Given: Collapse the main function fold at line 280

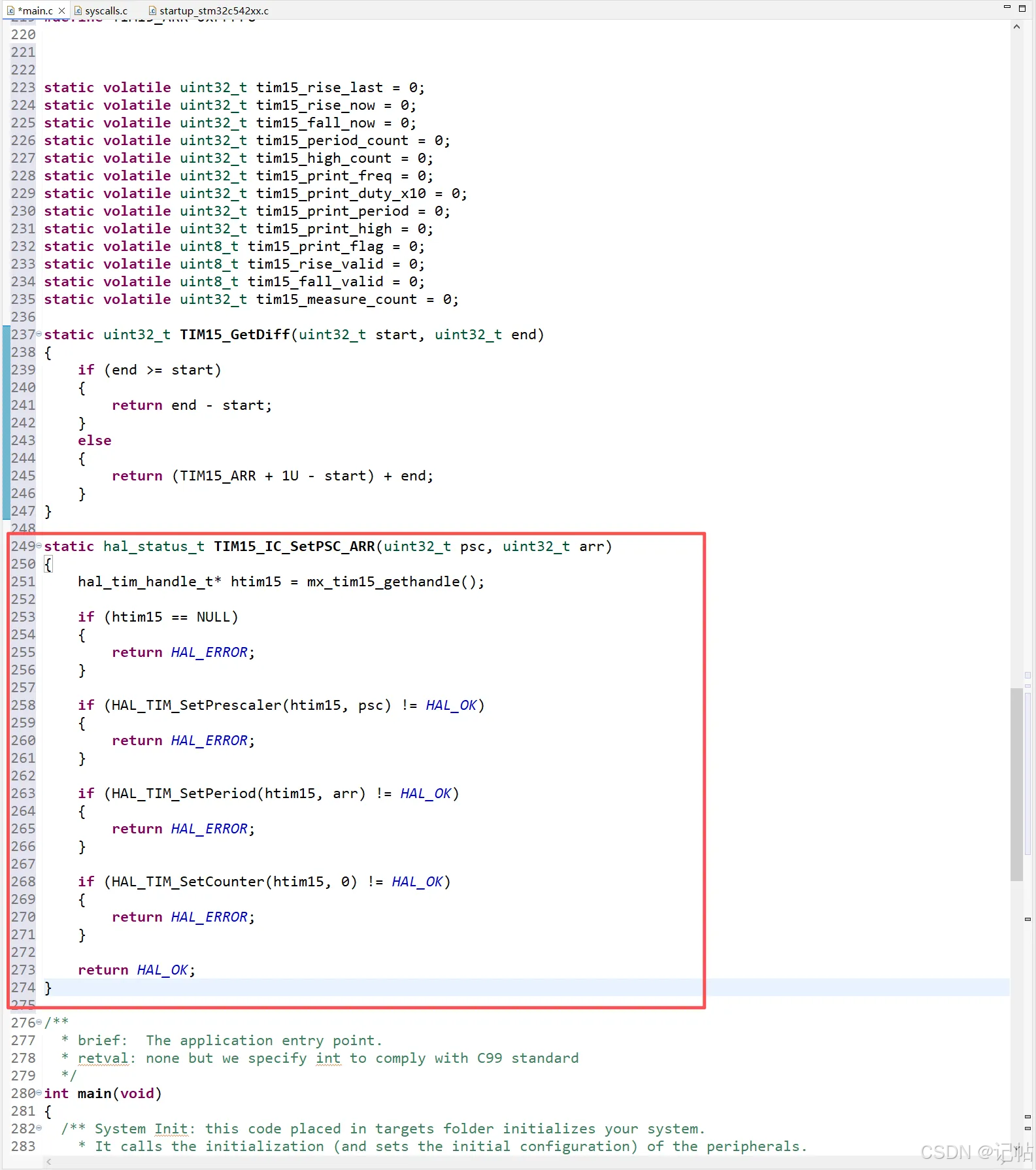Looking at the screenshot, I should pyautogui.click(x=39, y=1093).
